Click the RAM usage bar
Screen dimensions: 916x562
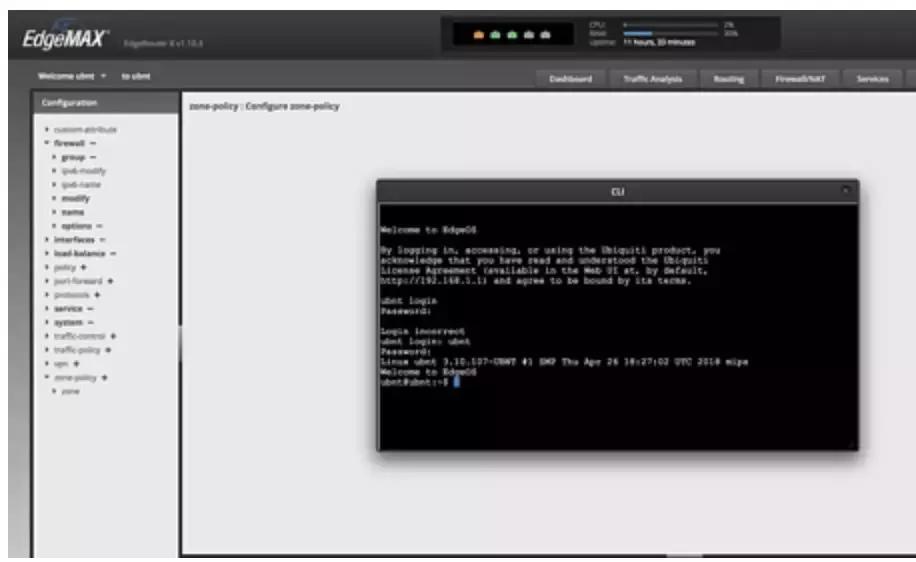tap(671, 34)
